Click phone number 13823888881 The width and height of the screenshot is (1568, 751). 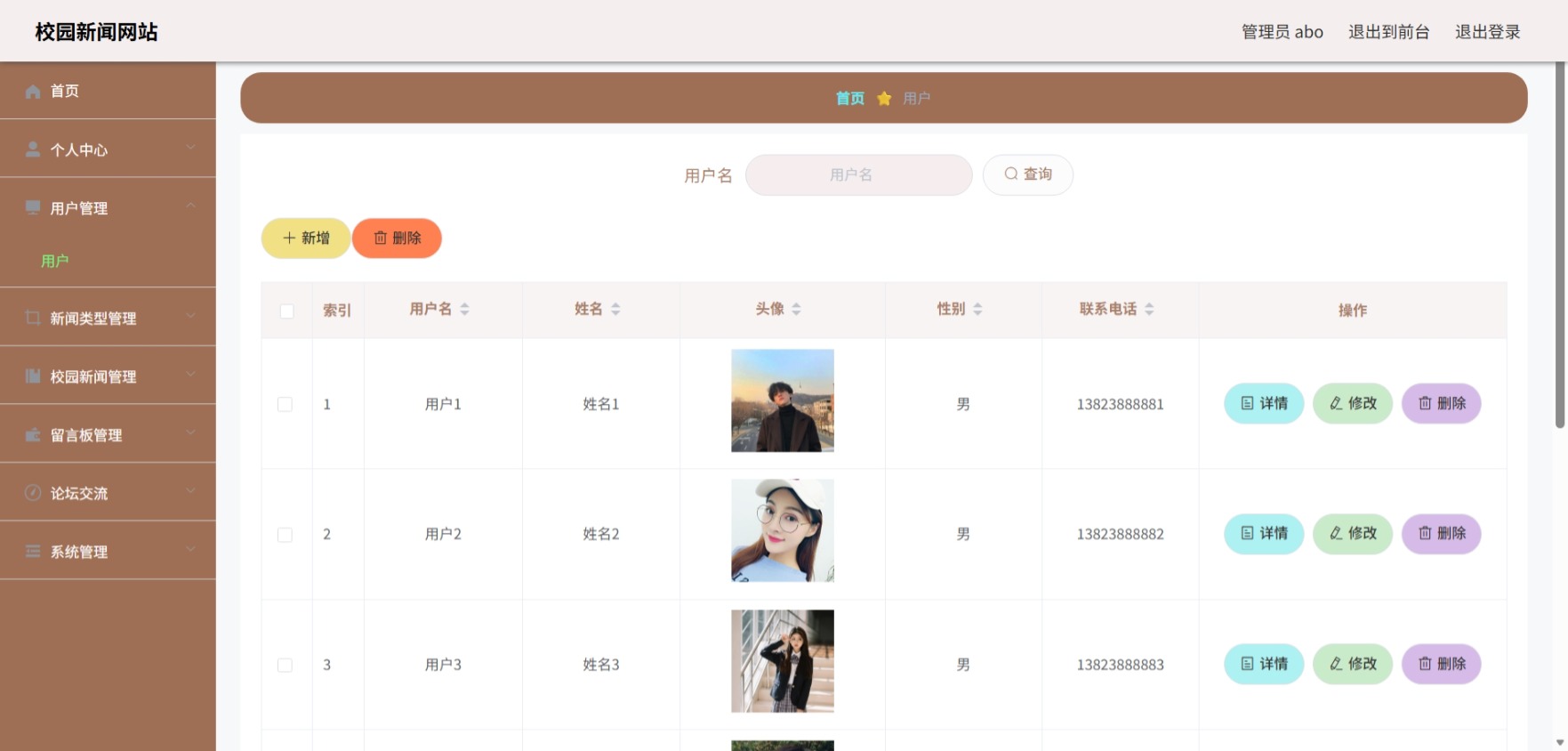(x=1120, y=404)
